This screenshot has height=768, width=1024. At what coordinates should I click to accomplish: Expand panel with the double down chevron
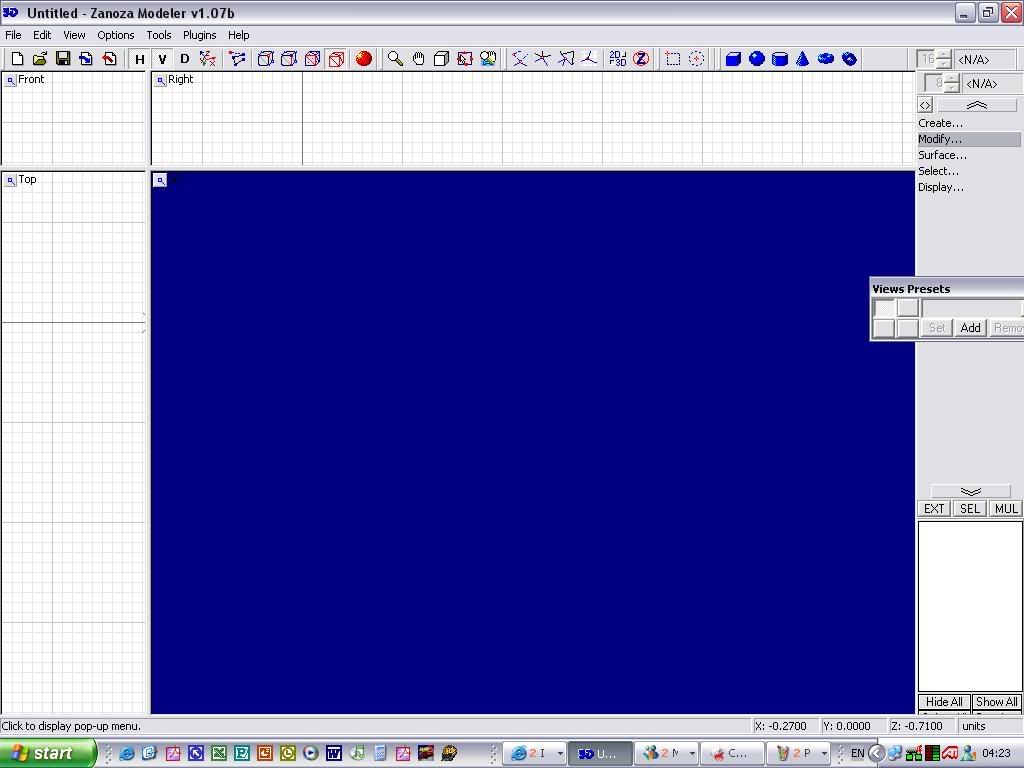970,491
